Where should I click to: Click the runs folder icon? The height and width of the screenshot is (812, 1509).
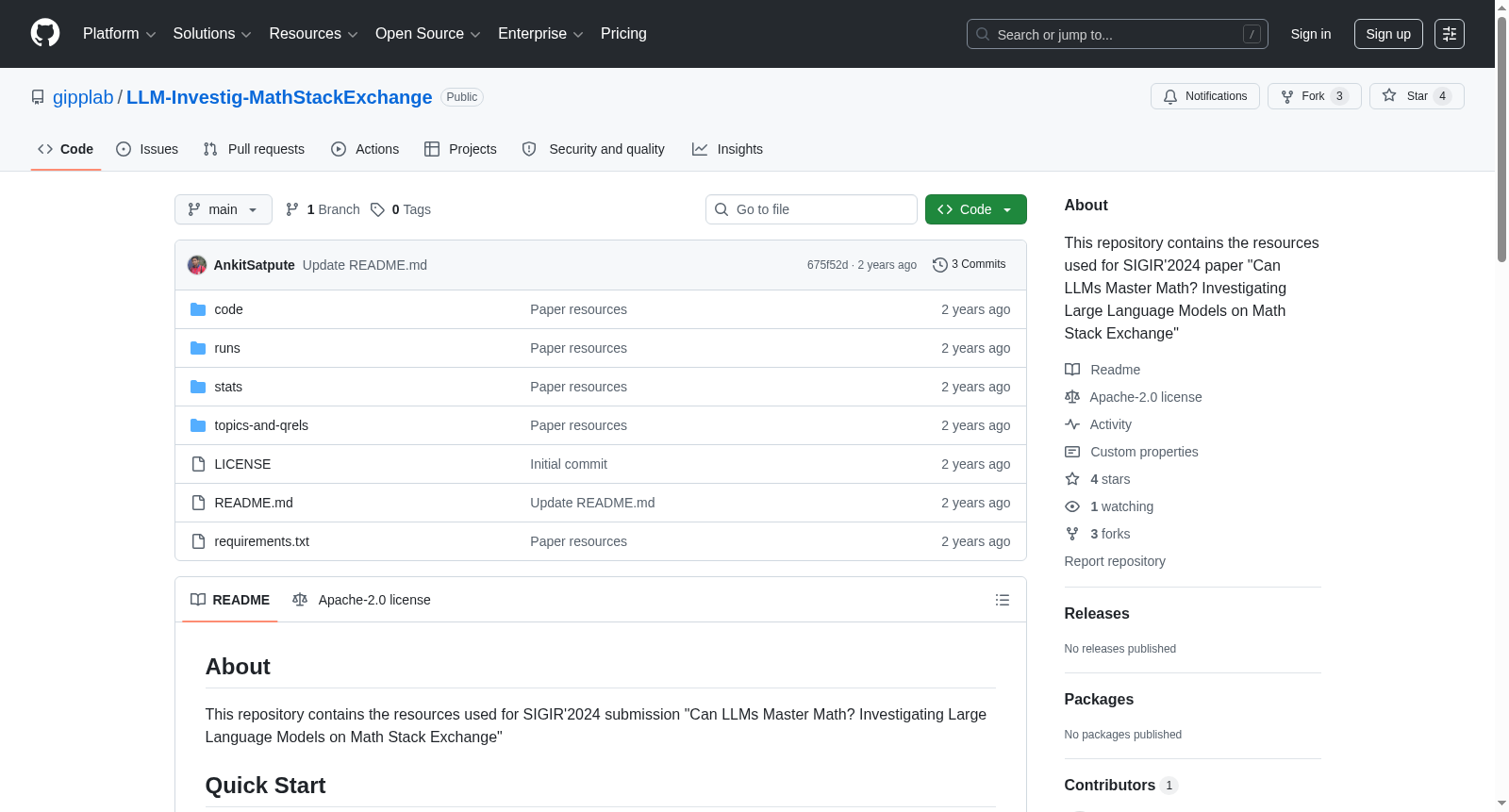(198, 348)
